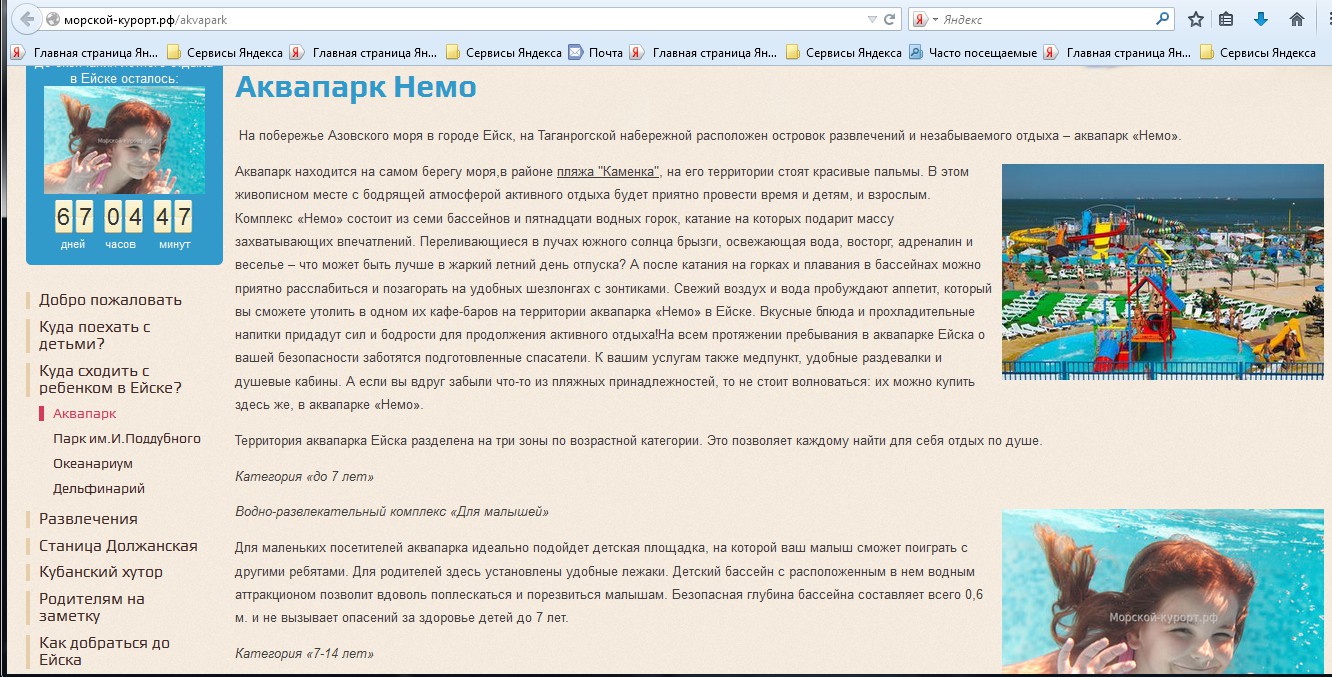1332x677 pixels.
Task: Go to the browser home page icon
Action: click(x=1297, y=19)
